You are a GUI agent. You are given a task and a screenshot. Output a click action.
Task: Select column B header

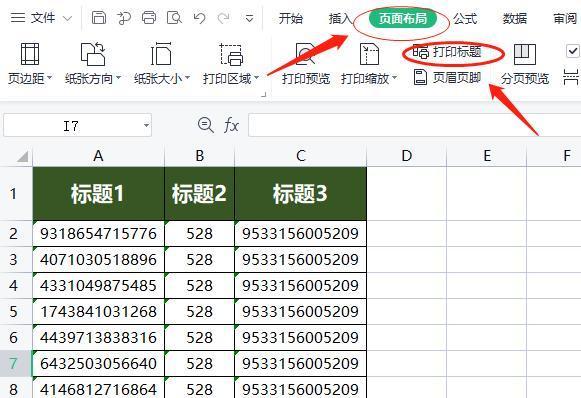coord(199,156)
